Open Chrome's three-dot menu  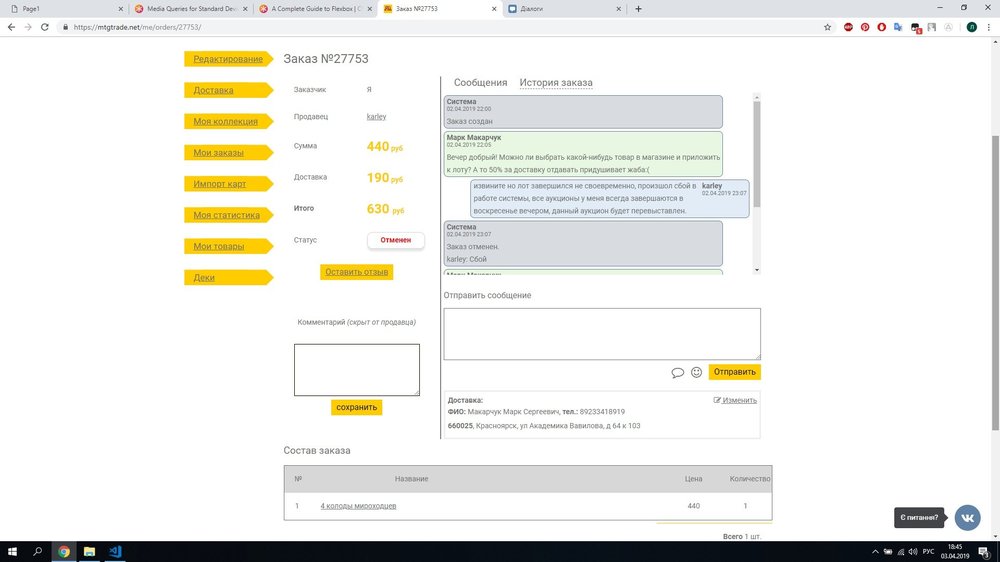point(988,27)
